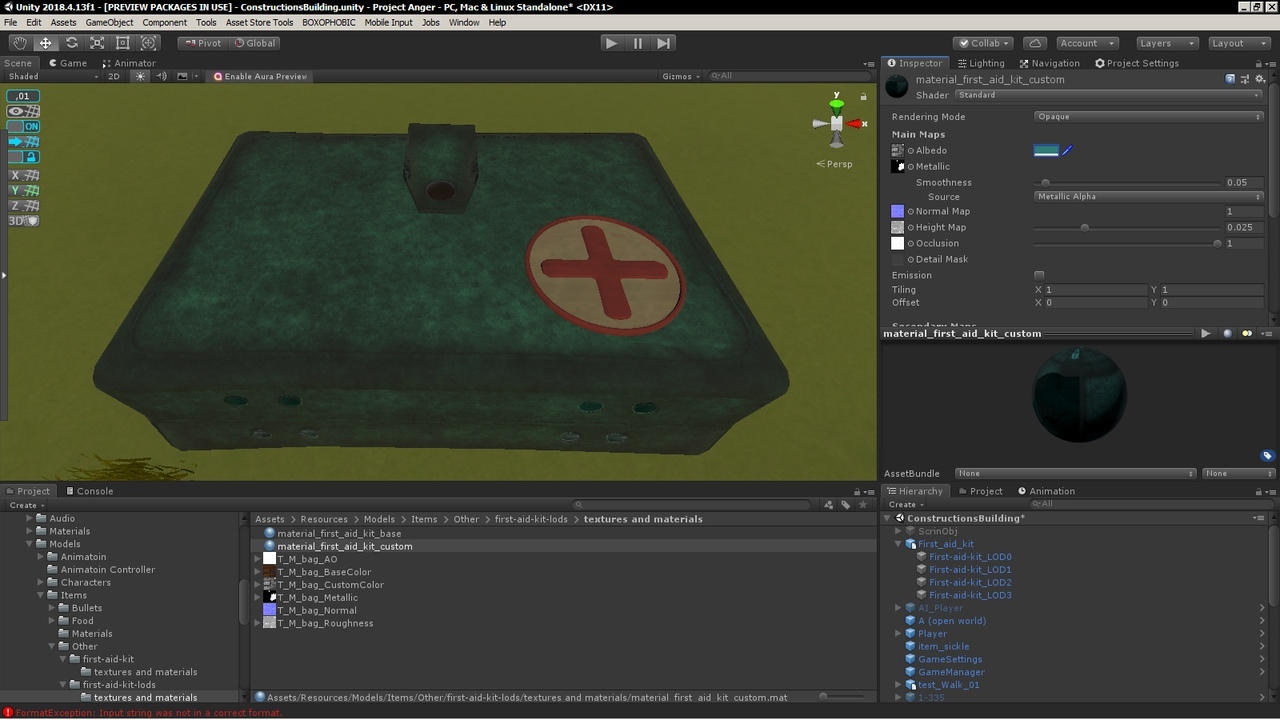The width and height of the screenshot is (1280, 720).
Task: Click the Collab button
Action: click(x=983, y=43)
